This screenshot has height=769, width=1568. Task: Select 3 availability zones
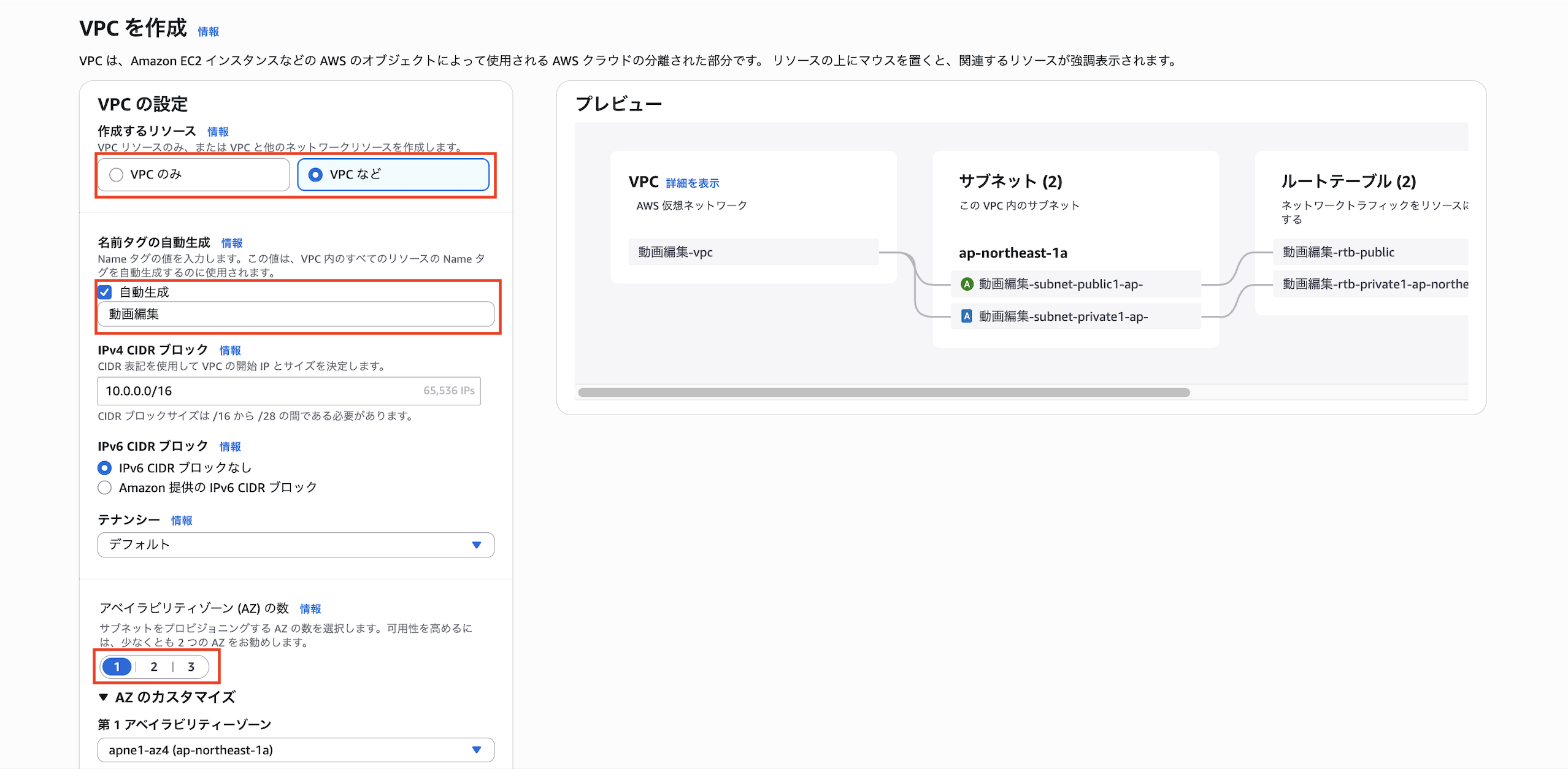click(191, 667)
